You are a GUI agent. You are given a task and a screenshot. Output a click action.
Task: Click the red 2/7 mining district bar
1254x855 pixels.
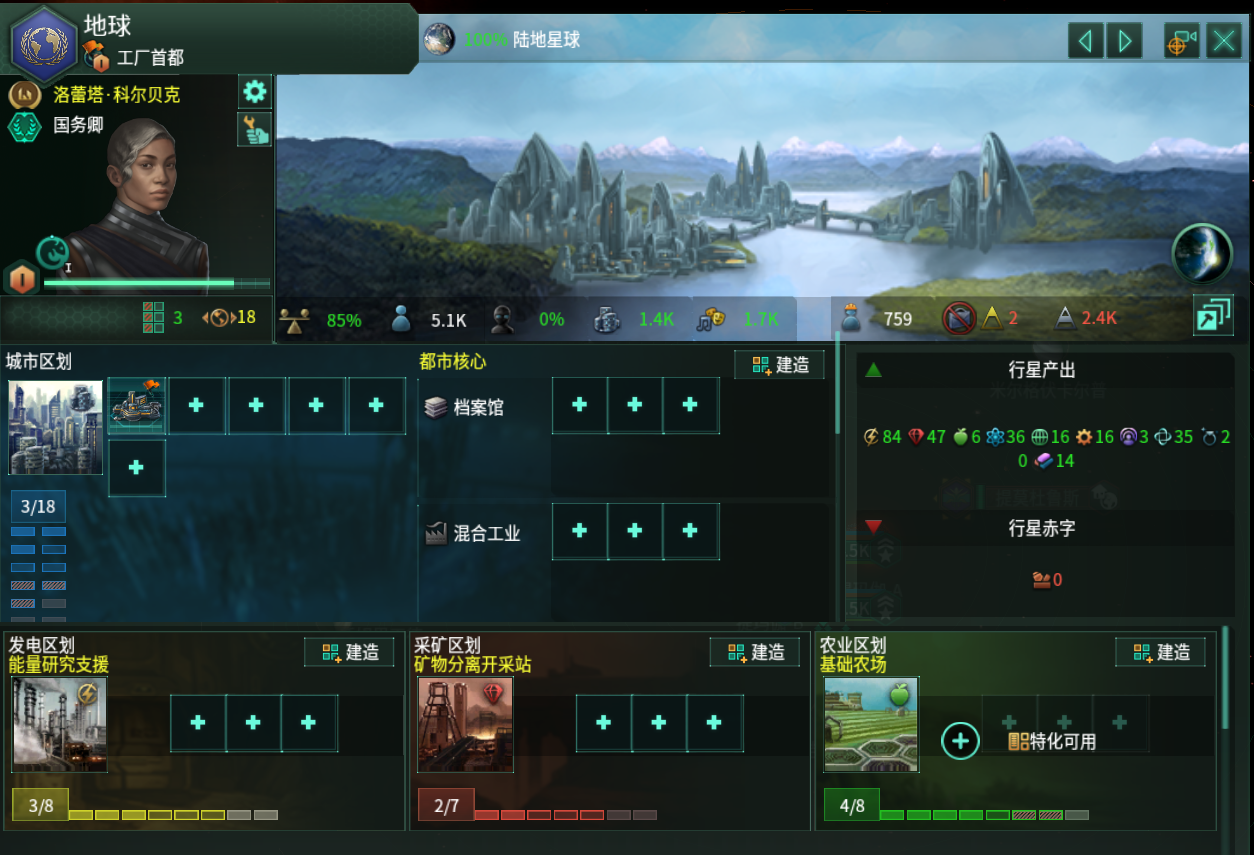tap(537, 806)
